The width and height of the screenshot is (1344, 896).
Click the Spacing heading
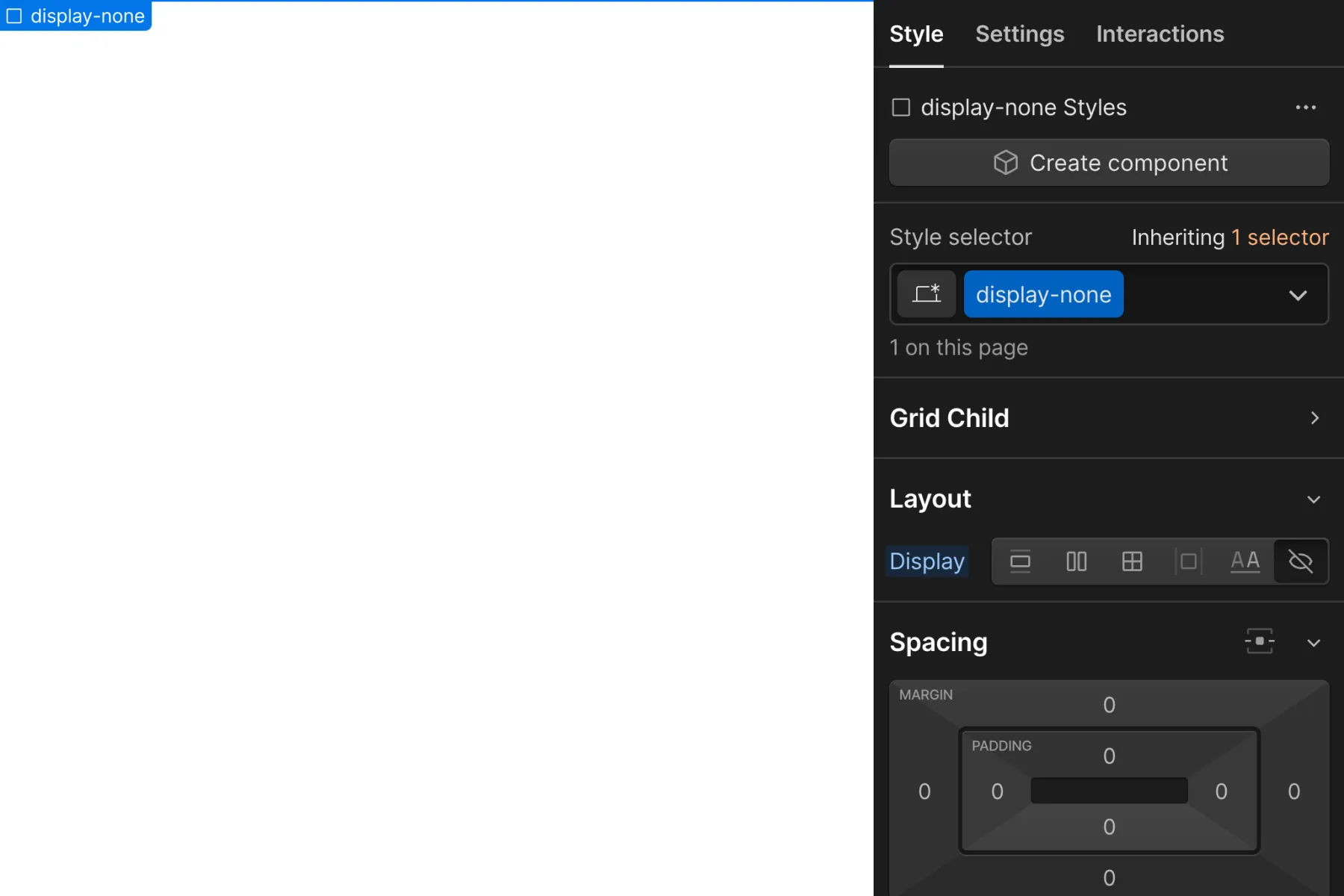click(x=939, y=643)
